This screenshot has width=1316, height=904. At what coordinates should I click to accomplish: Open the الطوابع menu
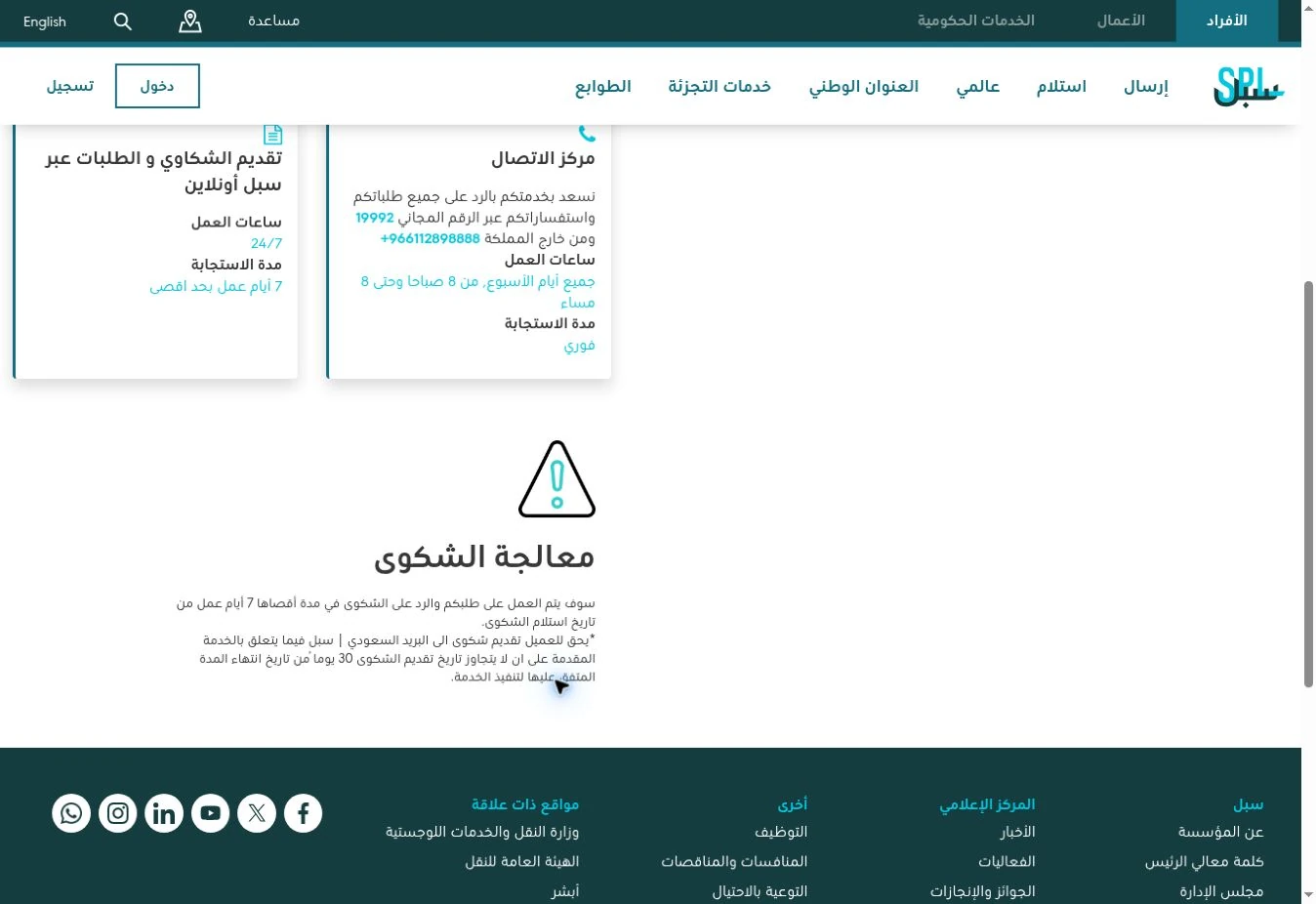tap(603, 86)
